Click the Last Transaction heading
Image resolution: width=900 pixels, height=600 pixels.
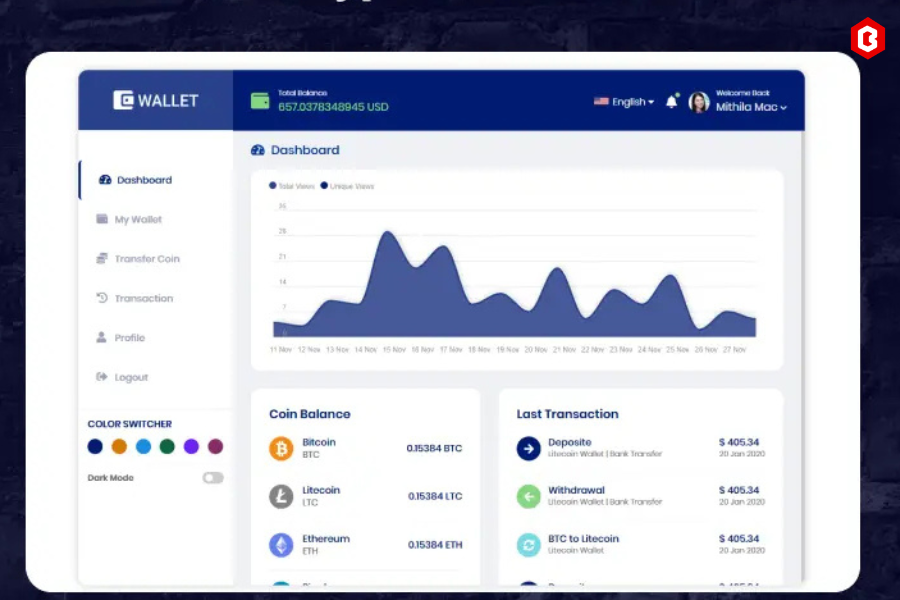(567, 414)
